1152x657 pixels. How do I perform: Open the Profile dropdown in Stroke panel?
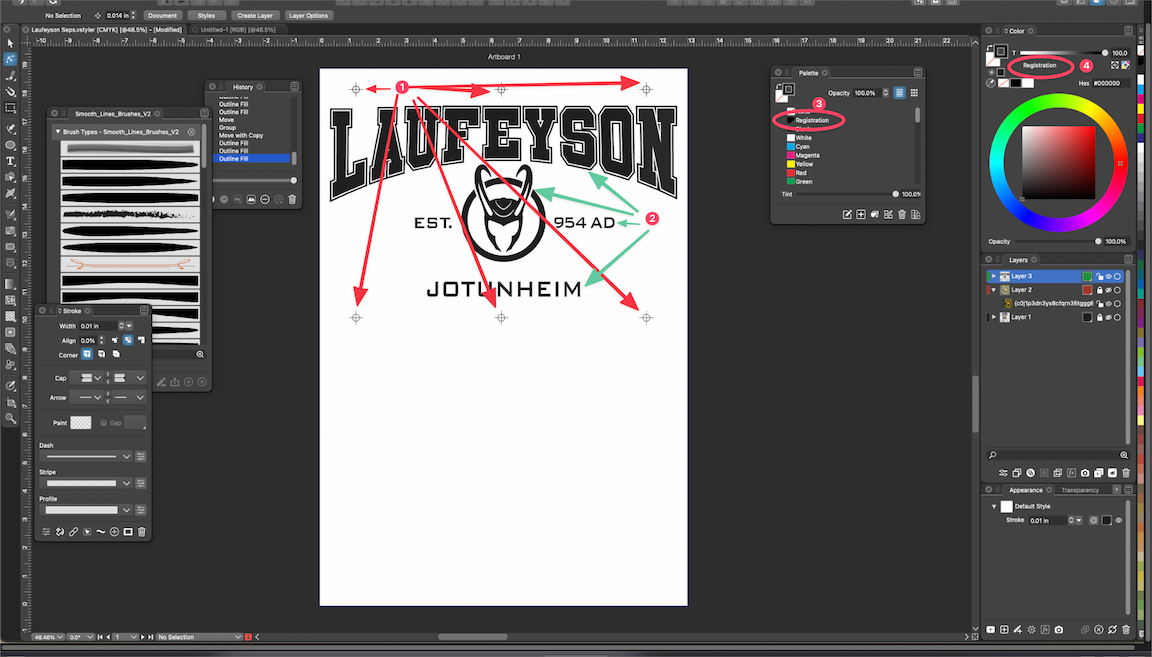[x=126, y=510]
